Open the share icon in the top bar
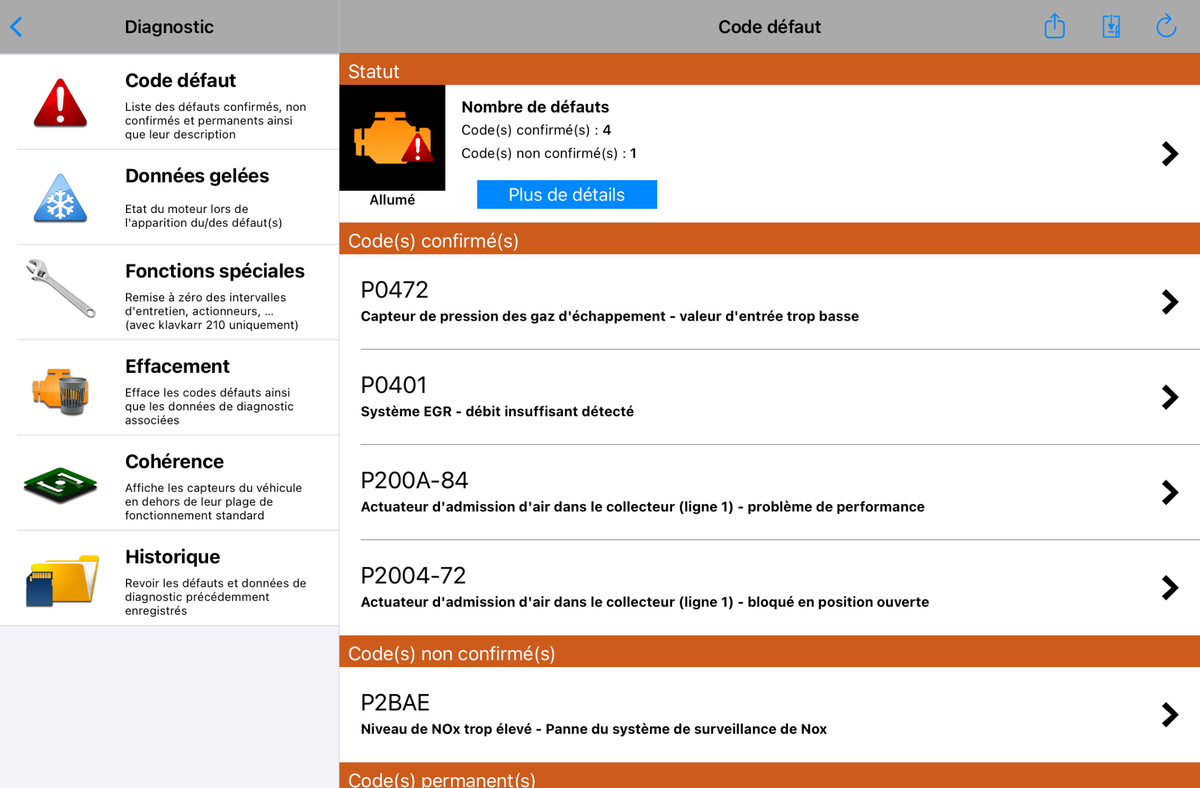The width and height of the screenshot is (1200, 788). pyautogui.click(x=1055, y=26)
